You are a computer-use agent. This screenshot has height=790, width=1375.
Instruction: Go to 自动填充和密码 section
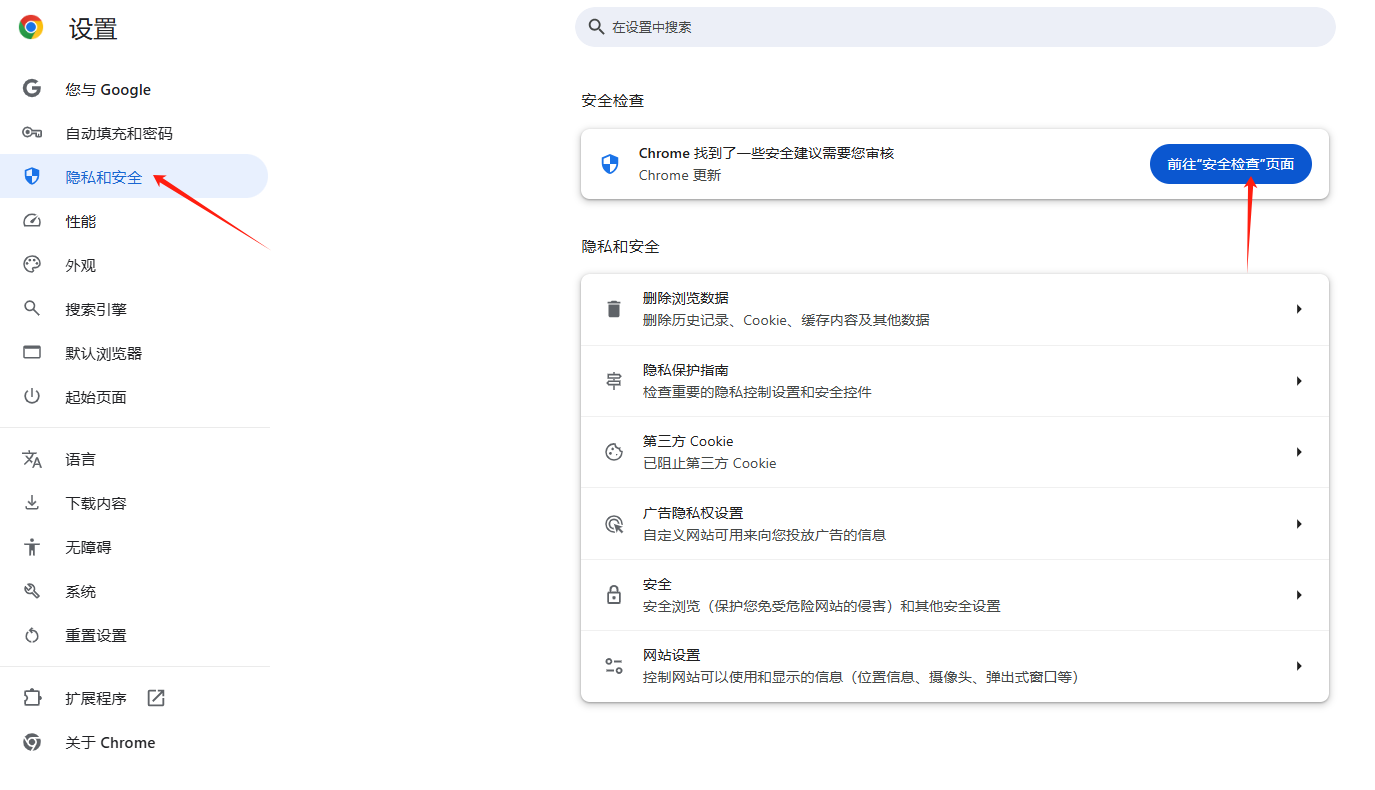click(134, 133)
